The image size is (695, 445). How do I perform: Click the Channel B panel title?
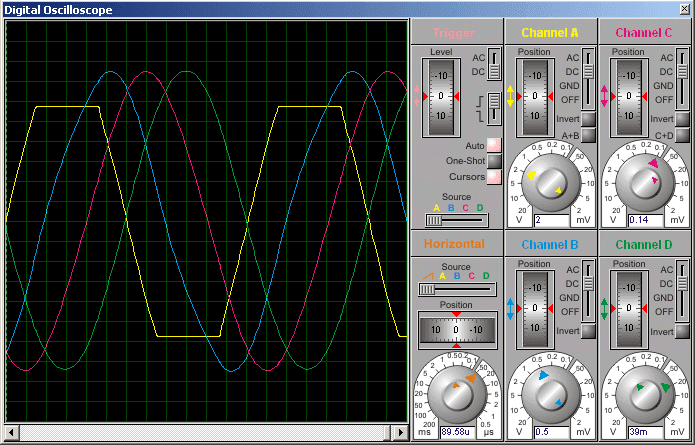[550, 245]
